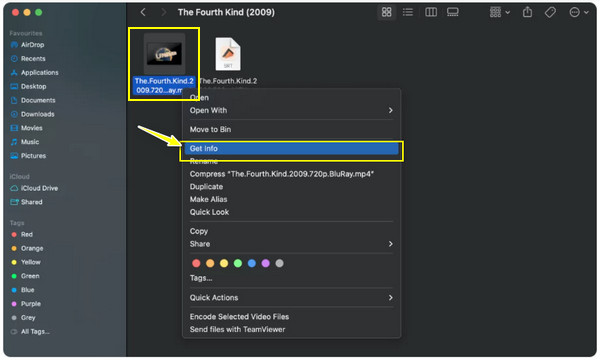Image resolution: width=600 pixels, height=361 pixels.
Task: Apply the orange tag color
Action: click(x=210, y=263)
